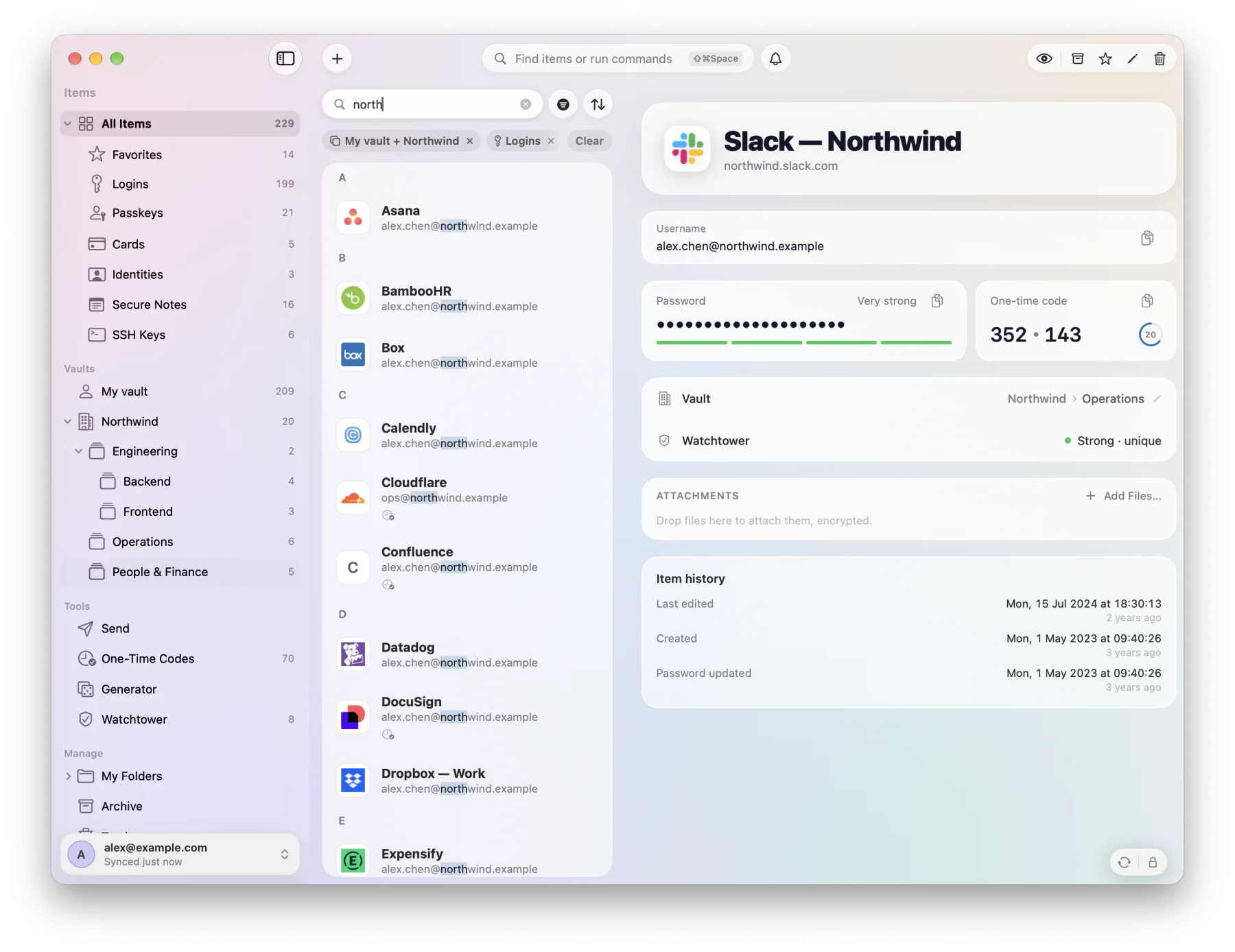This screenshot has height=952, width=1235.
Task: Open the filter options button
Action: [x=563, y=104]
